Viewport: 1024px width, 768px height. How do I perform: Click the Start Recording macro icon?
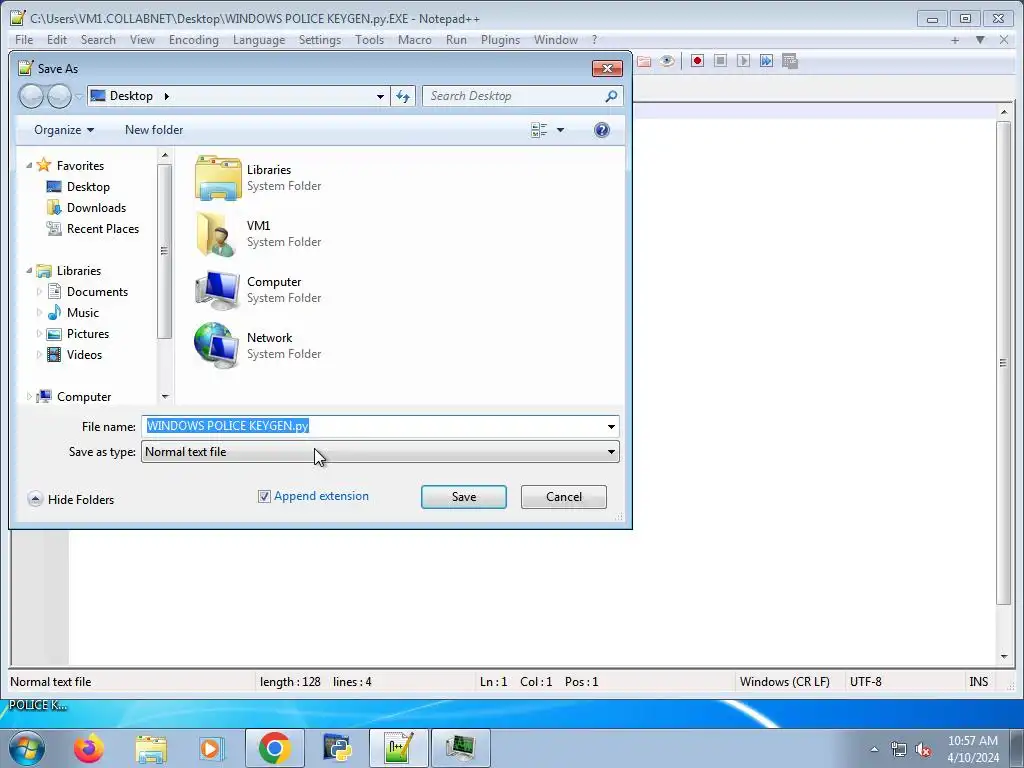(x=697, y=61)
